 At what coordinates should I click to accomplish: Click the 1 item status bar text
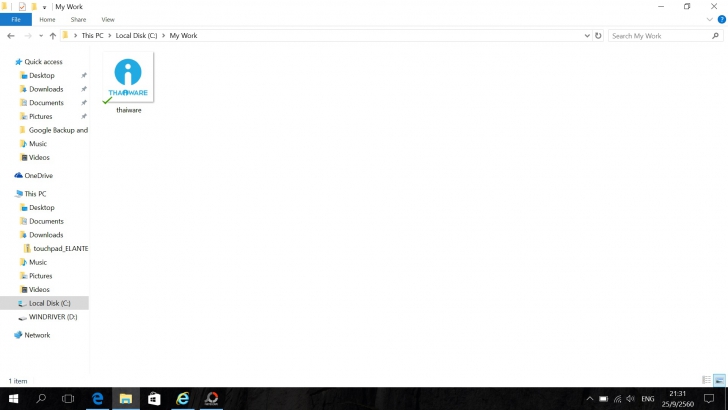pos(18,381)
